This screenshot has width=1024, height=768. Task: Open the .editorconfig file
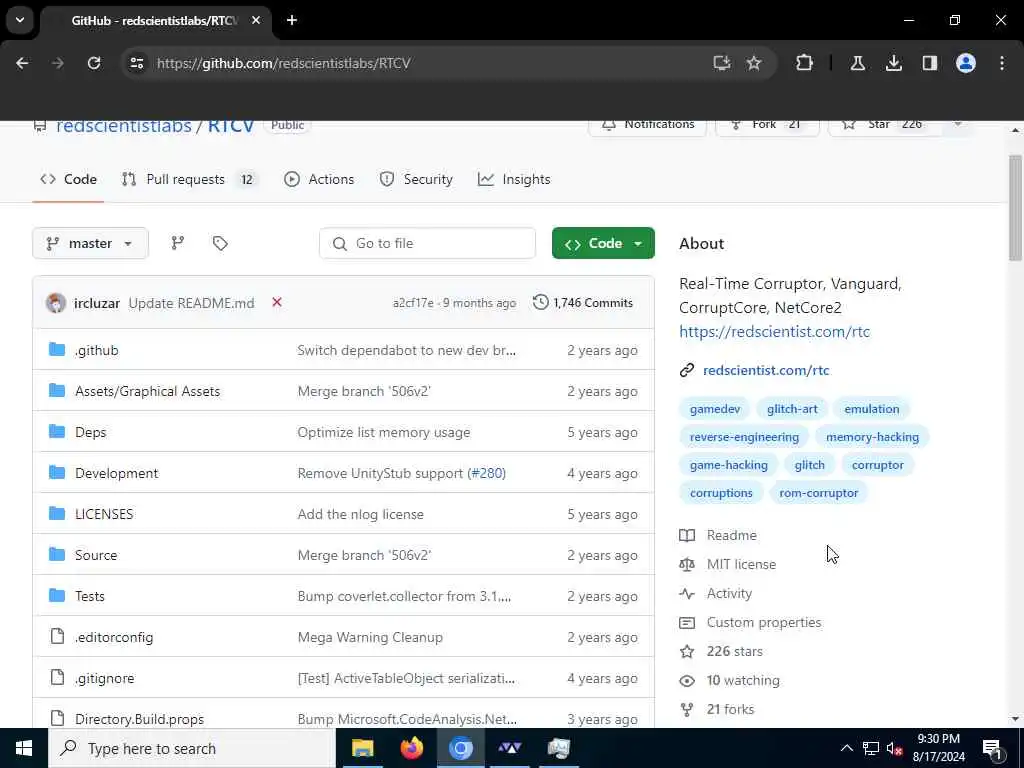point(114,637)
